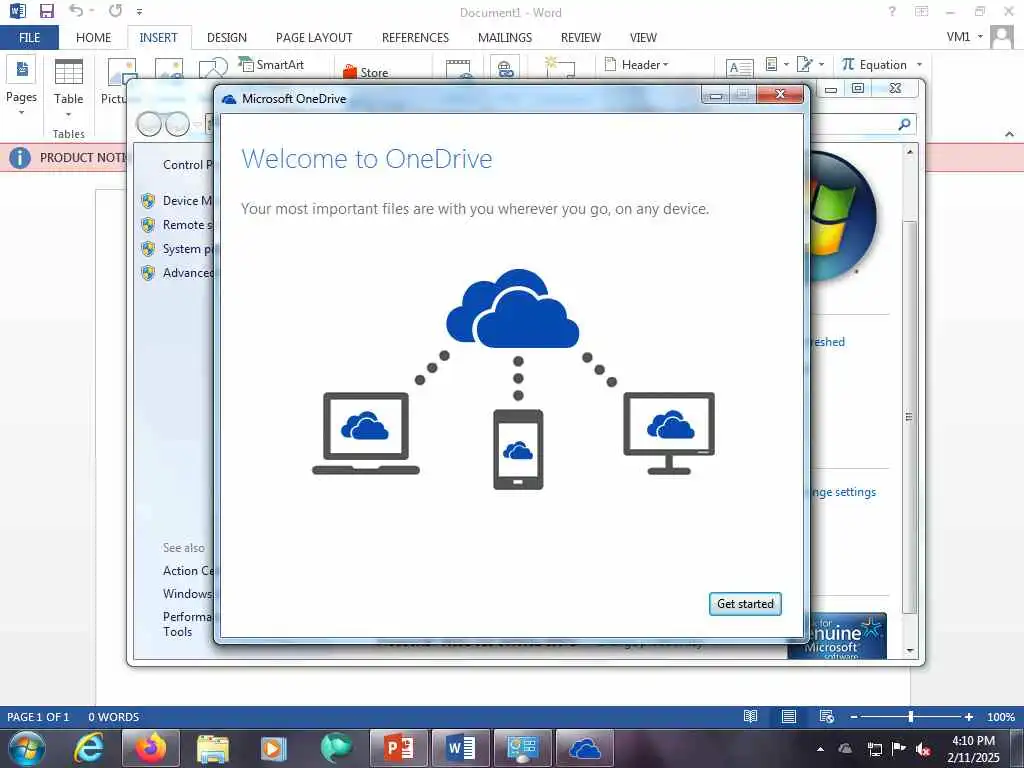Open Action Center under See also
Image resolution: width=1024 pixels, height=768 pixels.
(x=188, y=571)
